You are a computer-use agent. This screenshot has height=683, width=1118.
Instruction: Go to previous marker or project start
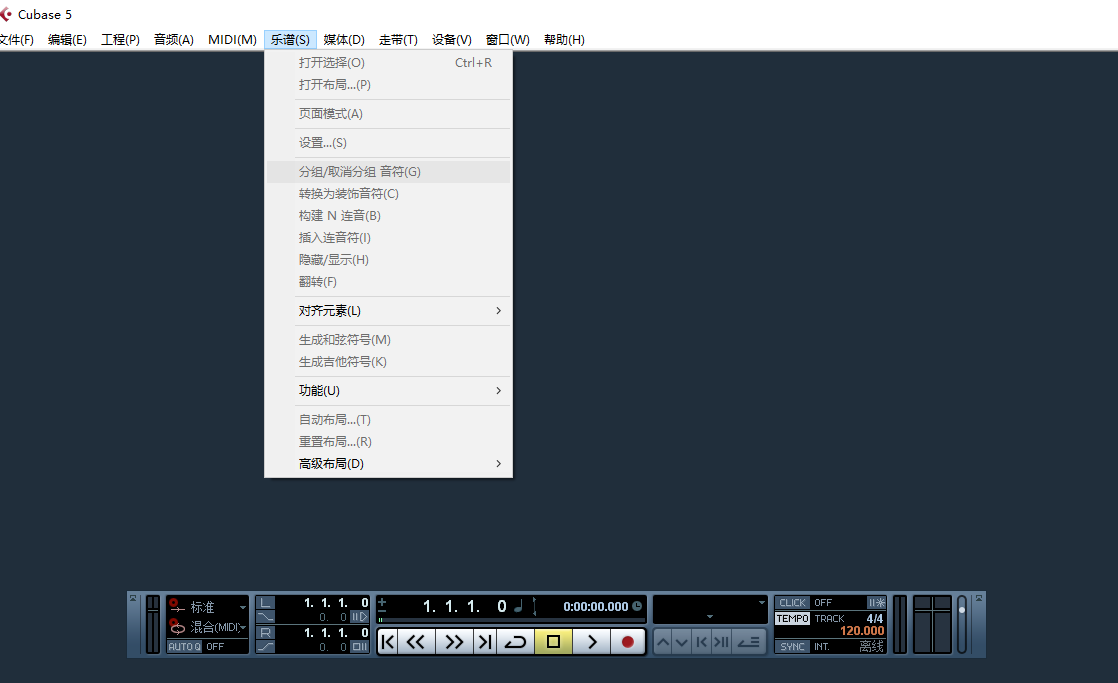pyautogui.click(x=387, y=642)
